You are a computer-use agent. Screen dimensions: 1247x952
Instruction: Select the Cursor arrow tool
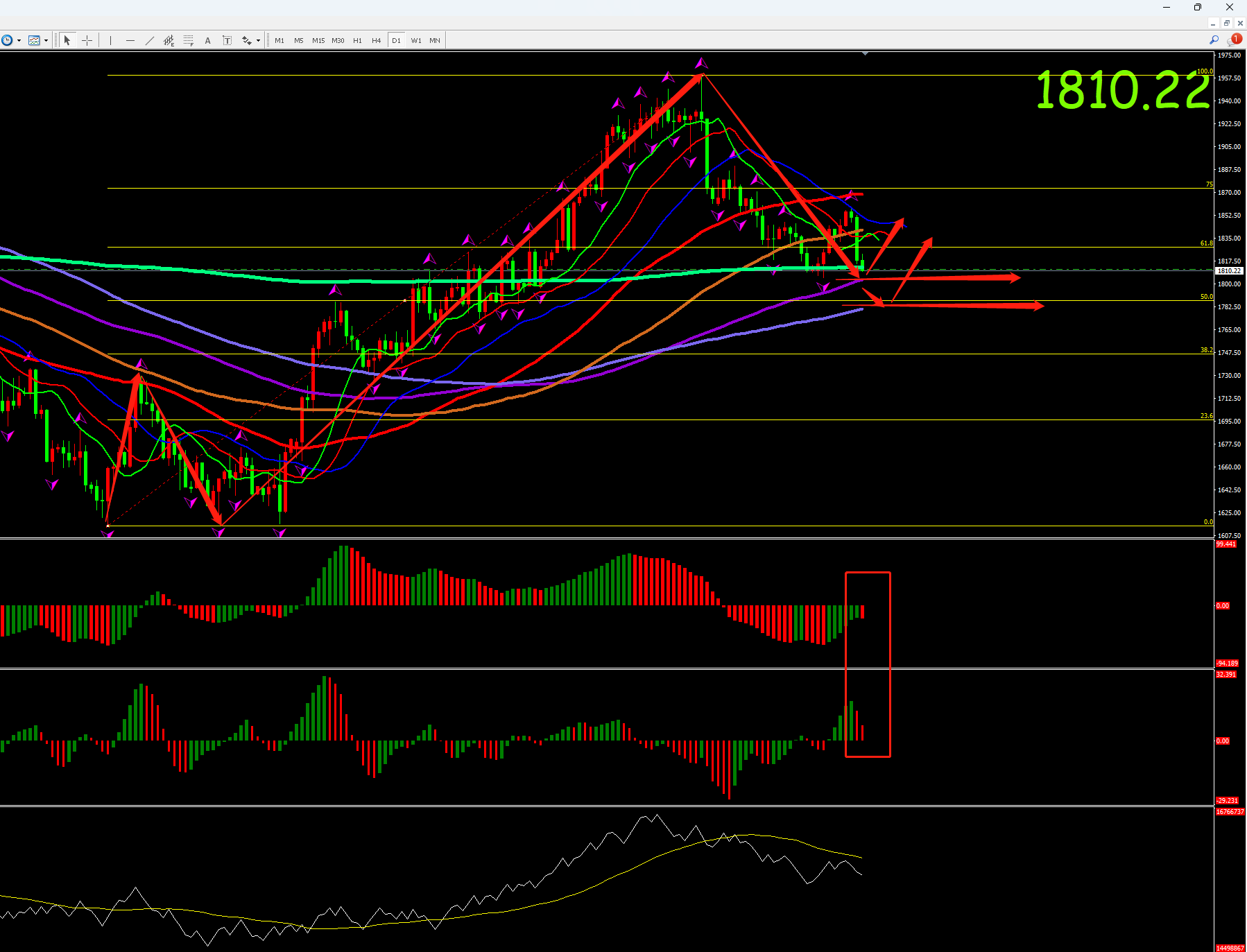click(x=67, y=40)
